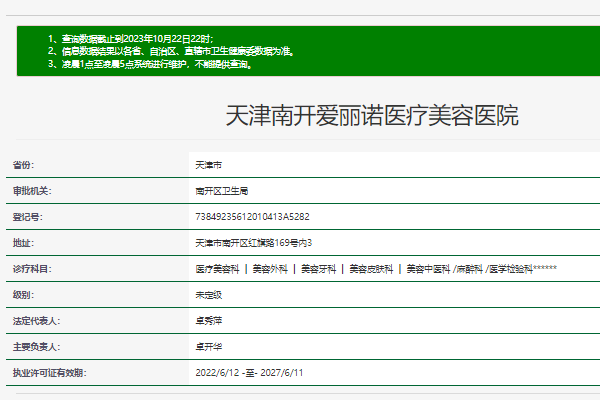This screenshot has width=600, height=400.
Task: Click 美容皮肤科 in the departments row
Action: tap(371, 269)
